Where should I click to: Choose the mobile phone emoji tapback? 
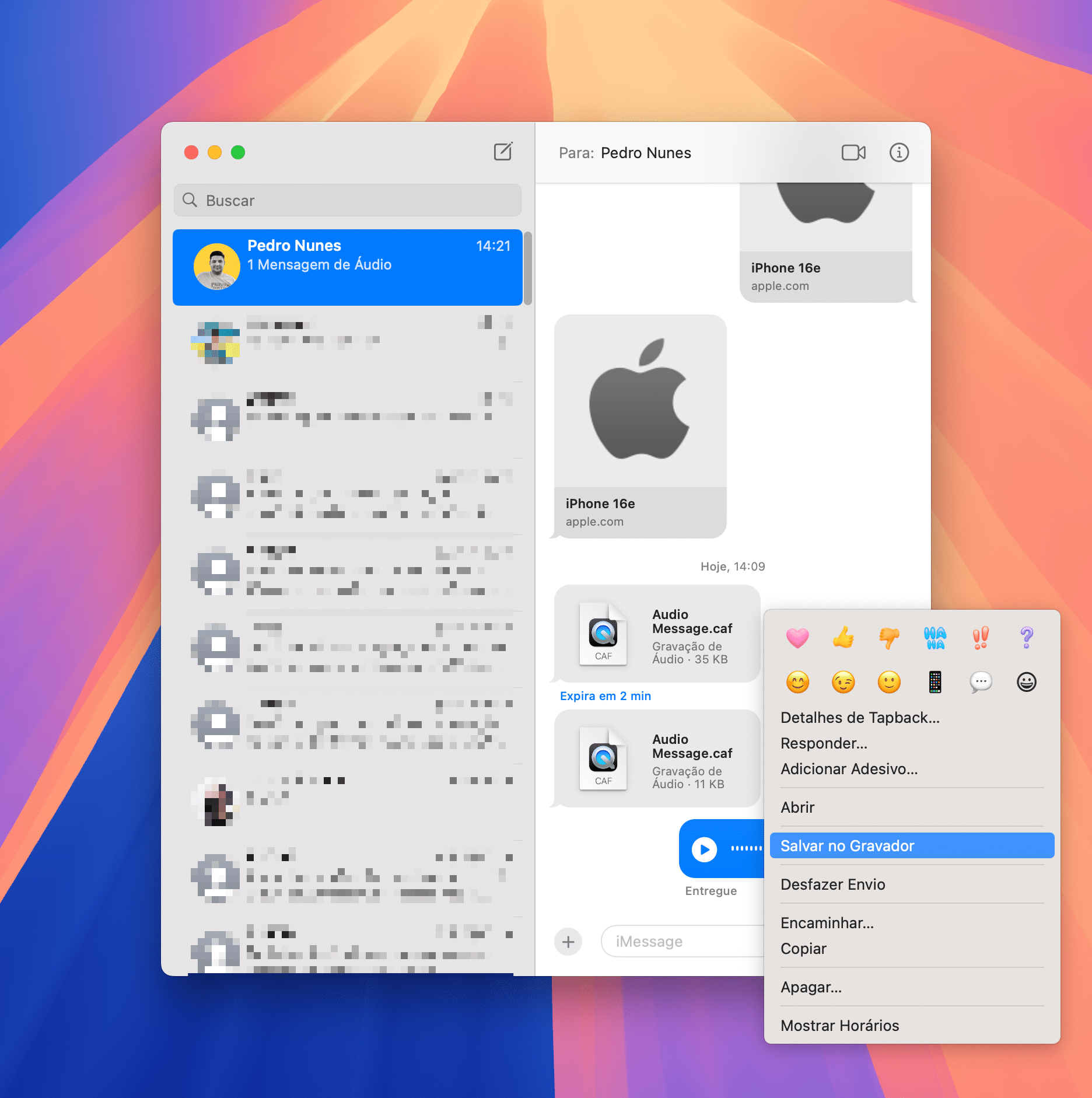[935, 681]
